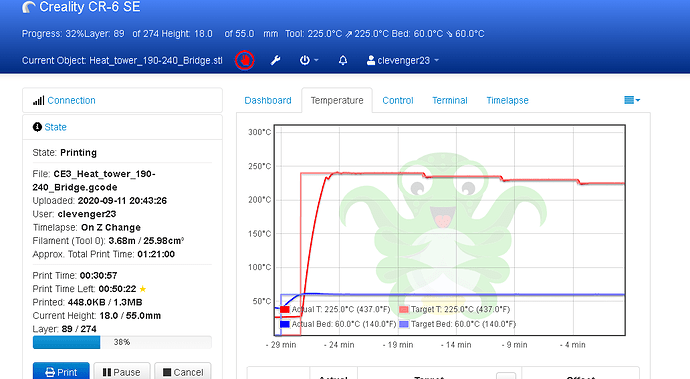The width and height of the screenshot is (690, 379).
Task: Click the yellow star next to Print Time Left
Action: (143, 289)
